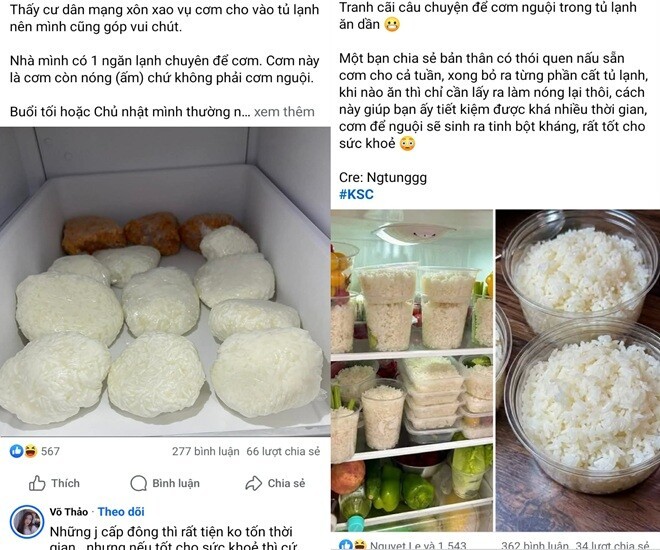Open the 567 reactions count
The height and width of the screenshot is (550, 660).
pos(50,451)
